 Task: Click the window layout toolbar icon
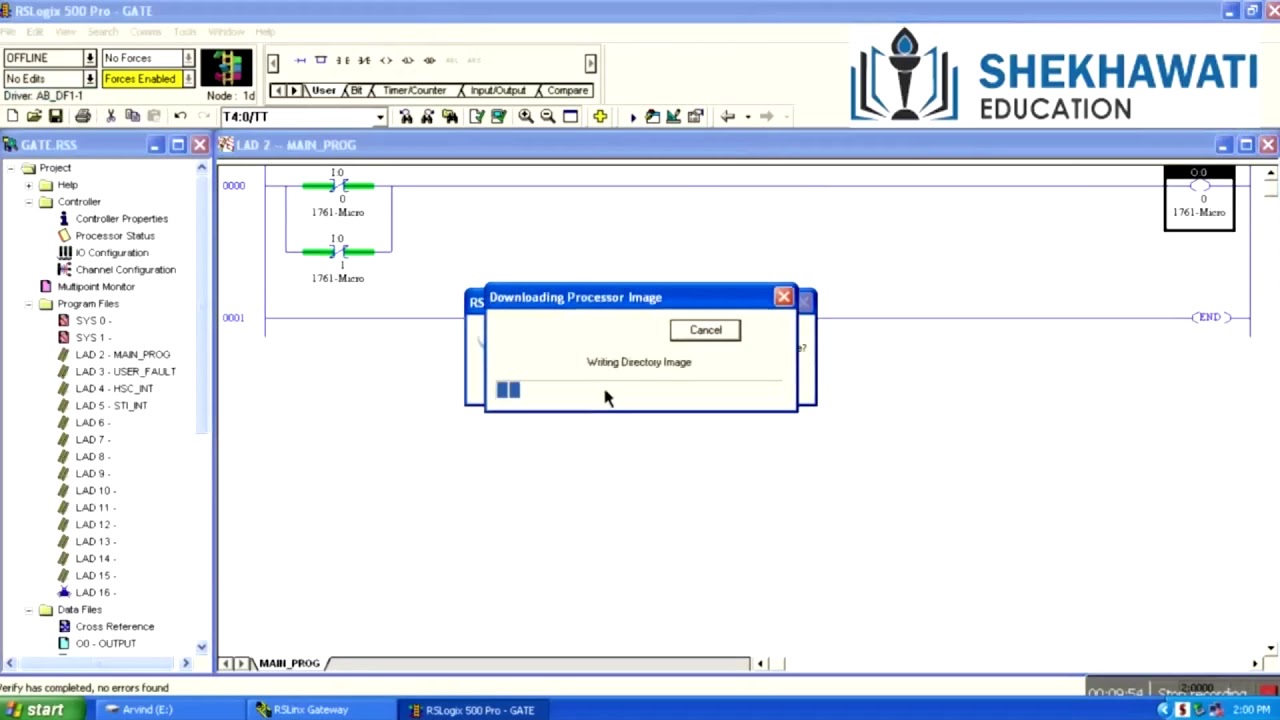tap(570, 117)
